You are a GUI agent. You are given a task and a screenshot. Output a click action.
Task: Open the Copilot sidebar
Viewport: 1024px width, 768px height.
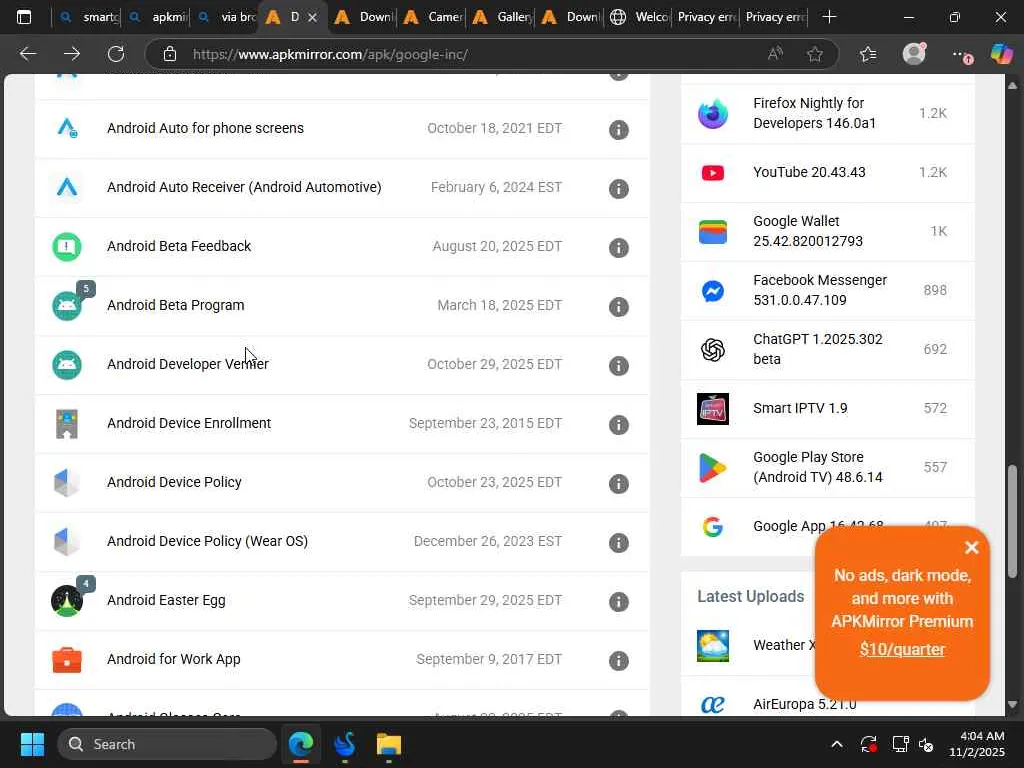pyautogui.click(x=1000, y=54)
